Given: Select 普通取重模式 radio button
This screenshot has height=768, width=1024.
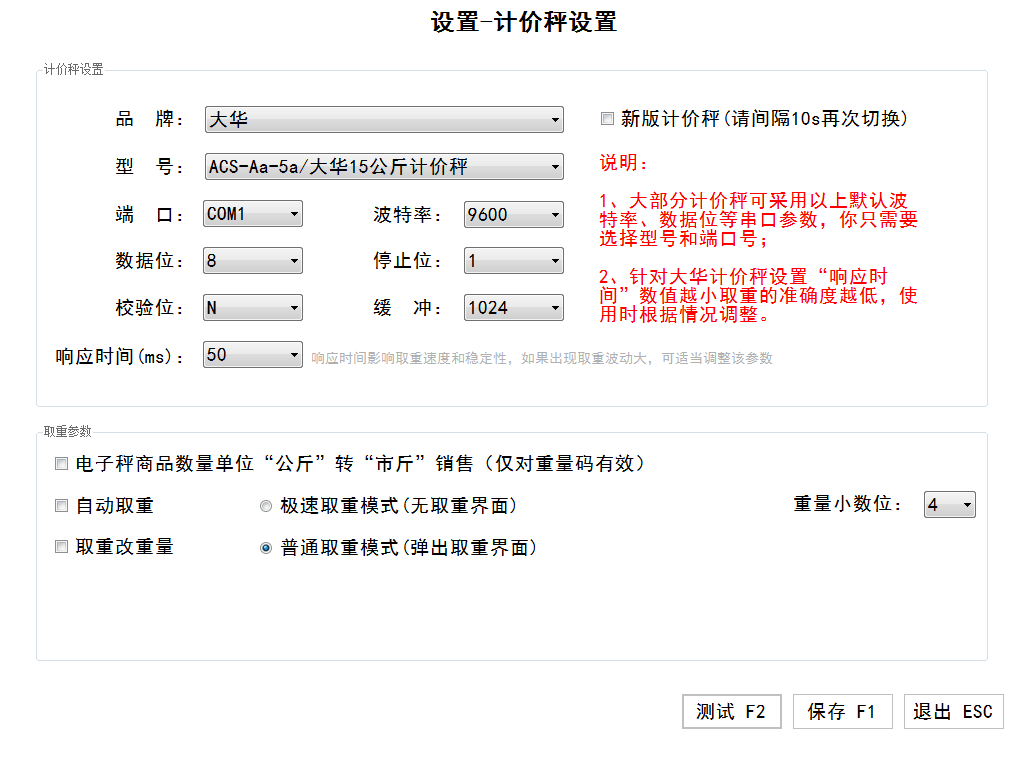Looking at the screenshot, I should click(x=266, y=548).
